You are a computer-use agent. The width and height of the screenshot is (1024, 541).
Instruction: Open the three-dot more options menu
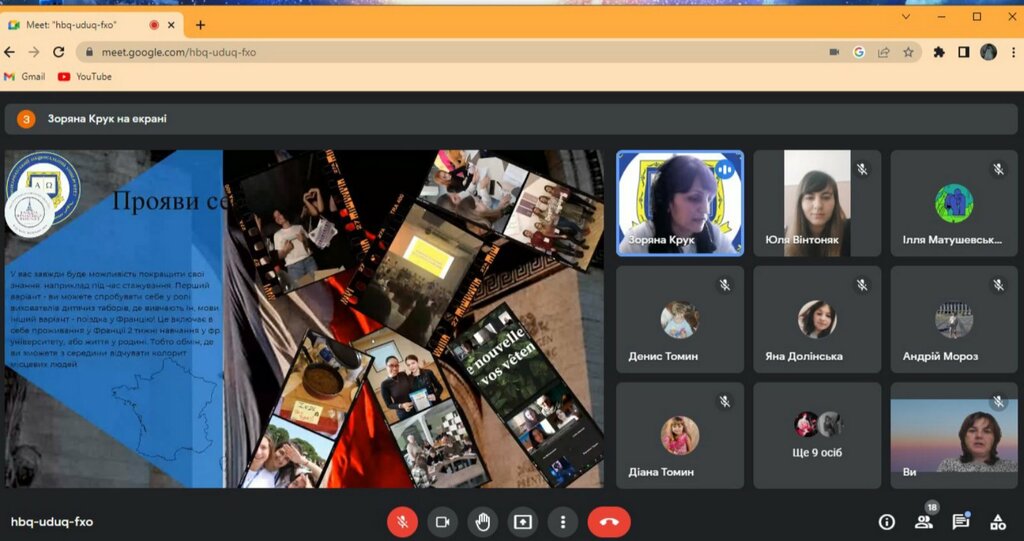click(564, 521)
